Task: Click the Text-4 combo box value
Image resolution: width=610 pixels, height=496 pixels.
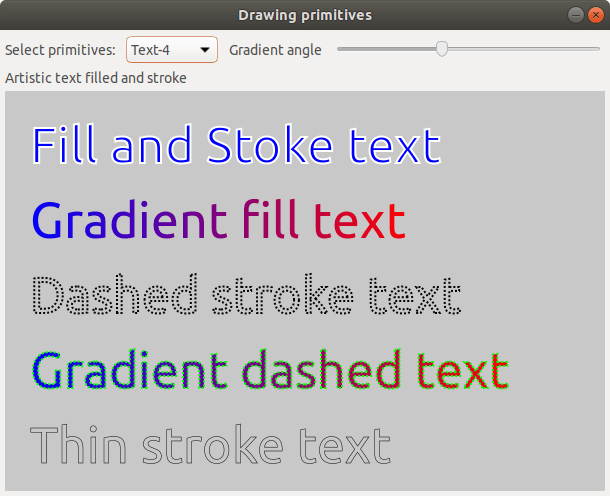Action: click(x=160, y=50)
